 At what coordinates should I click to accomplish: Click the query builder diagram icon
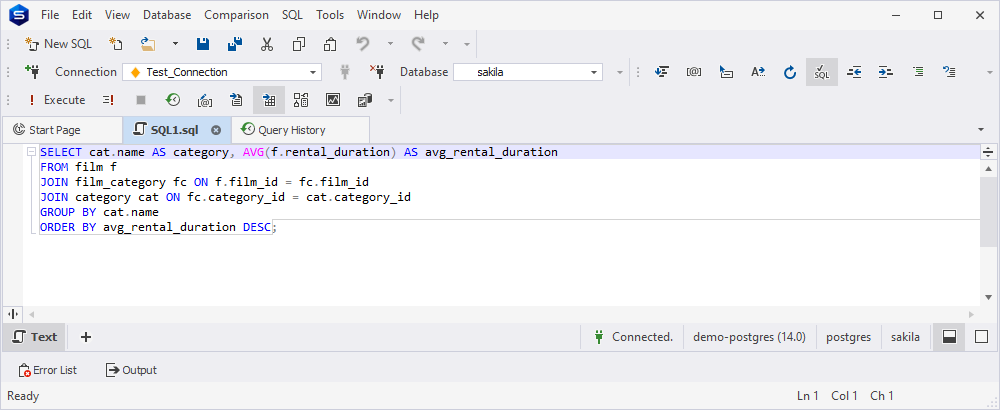pos(301,100)
